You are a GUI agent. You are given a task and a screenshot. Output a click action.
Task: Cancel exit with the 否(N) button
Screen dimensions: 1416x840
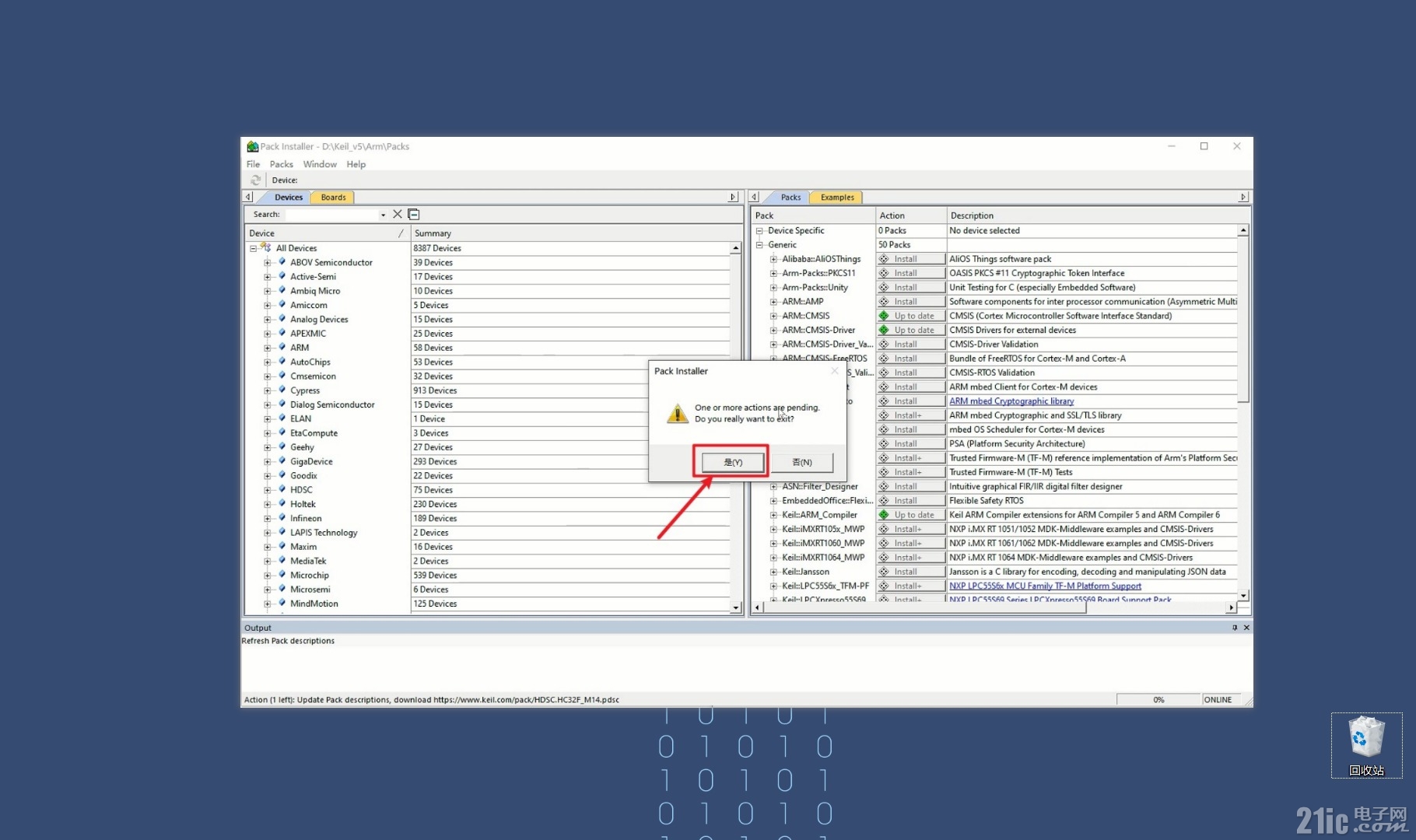(802, 462)
